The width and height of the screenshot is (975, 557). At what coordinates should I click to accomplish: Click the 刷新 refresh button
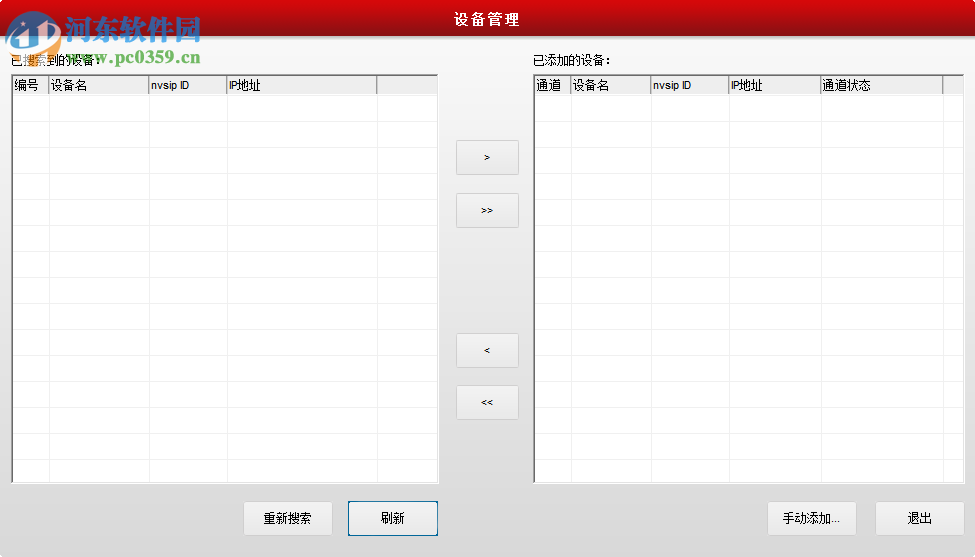click(x=393, y=518)
